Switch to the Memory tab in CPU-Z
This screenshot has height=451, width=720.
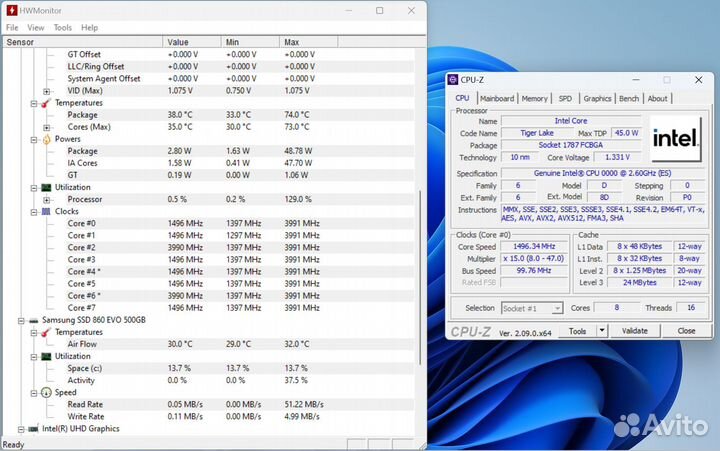534,98
